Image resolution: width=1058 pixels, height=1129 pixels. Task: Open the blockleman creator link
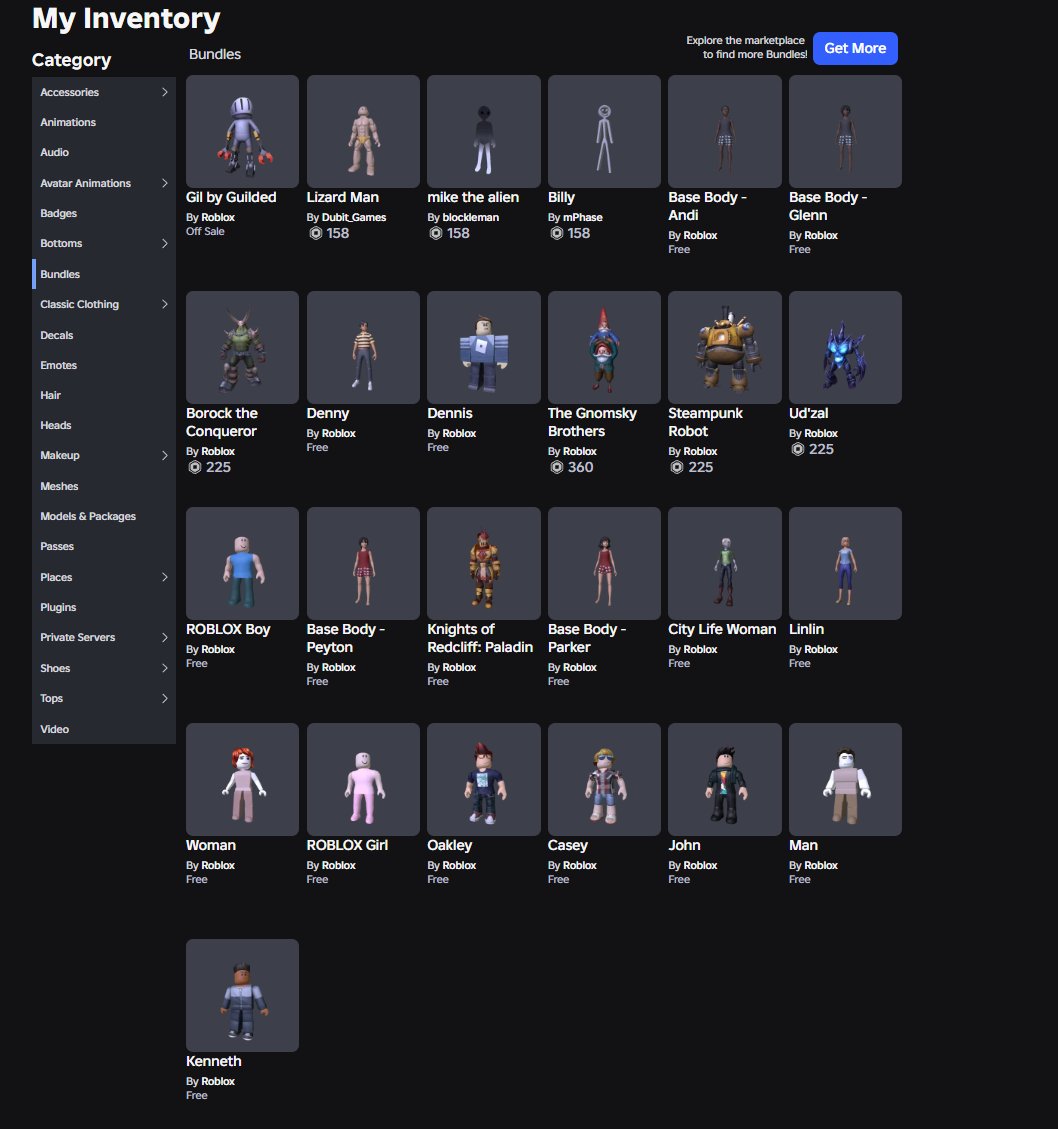pyautogui.click(x=470, y=217)
